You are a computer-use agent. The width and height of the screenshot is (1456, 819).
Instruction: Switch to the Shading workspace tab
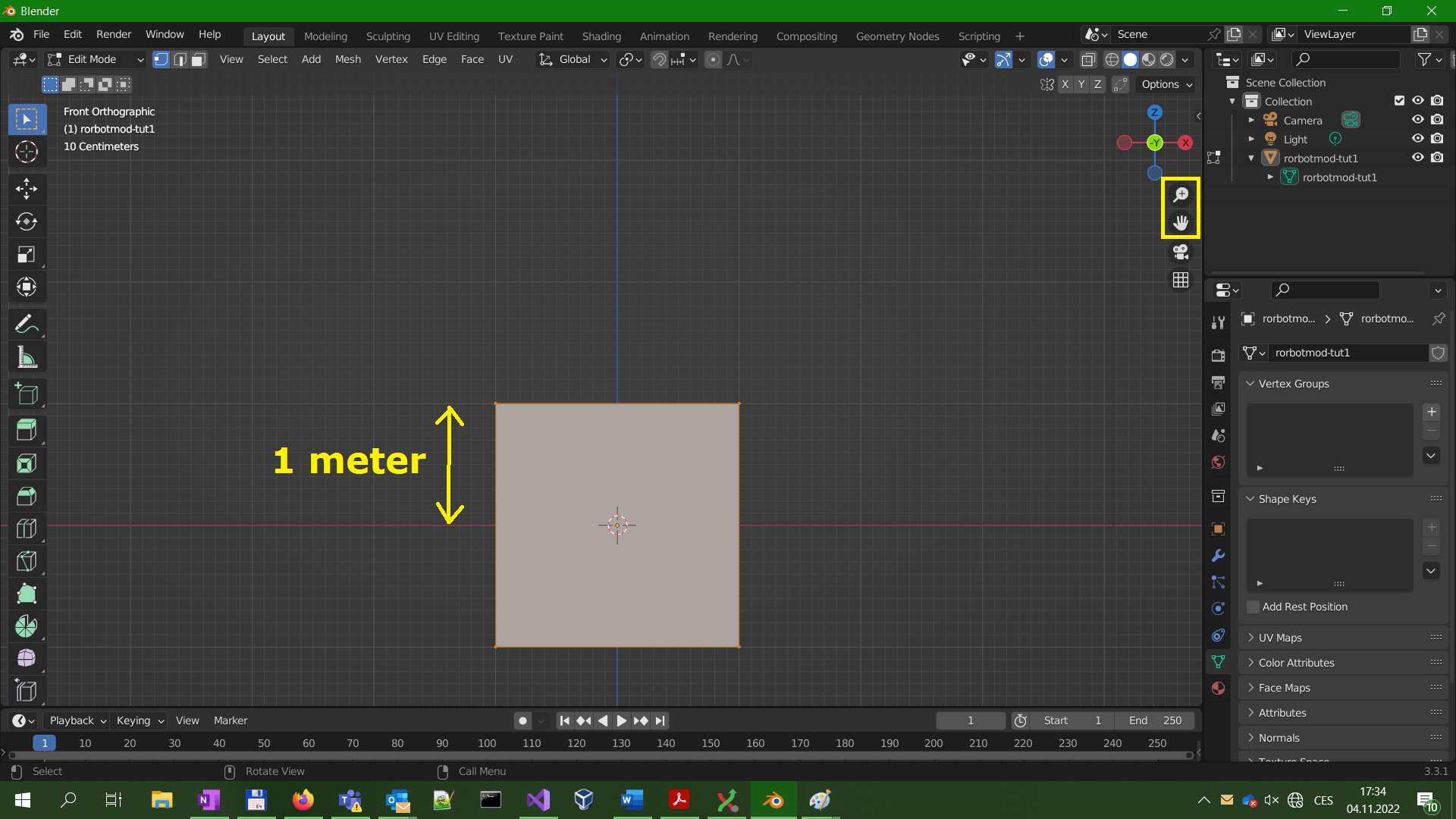601,36
